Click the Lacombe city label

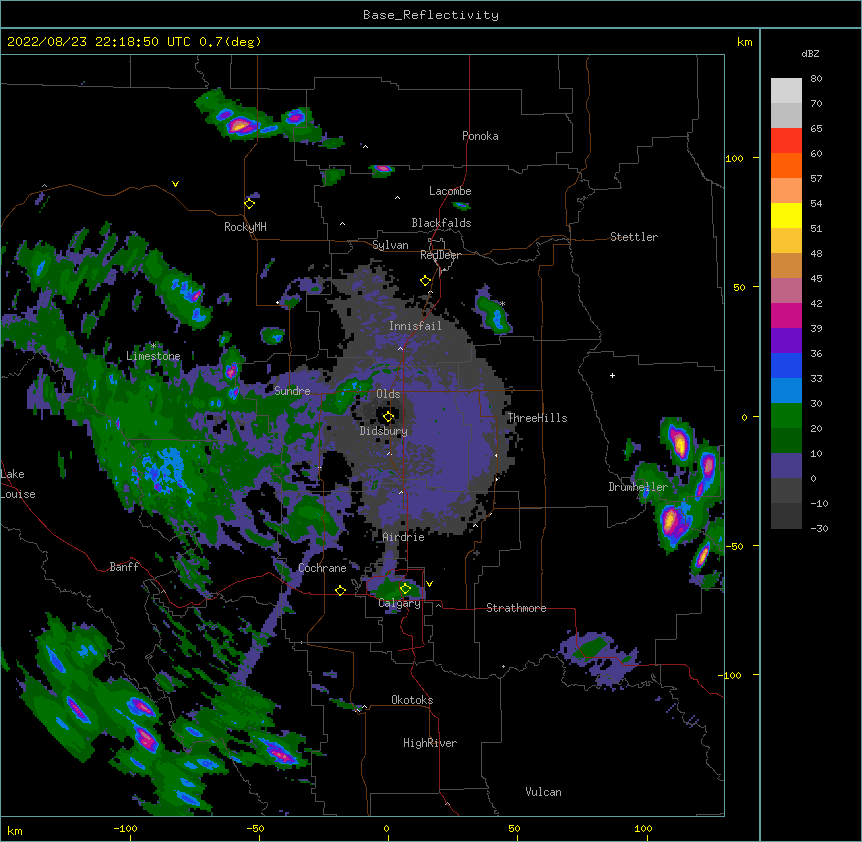[450, 191]
